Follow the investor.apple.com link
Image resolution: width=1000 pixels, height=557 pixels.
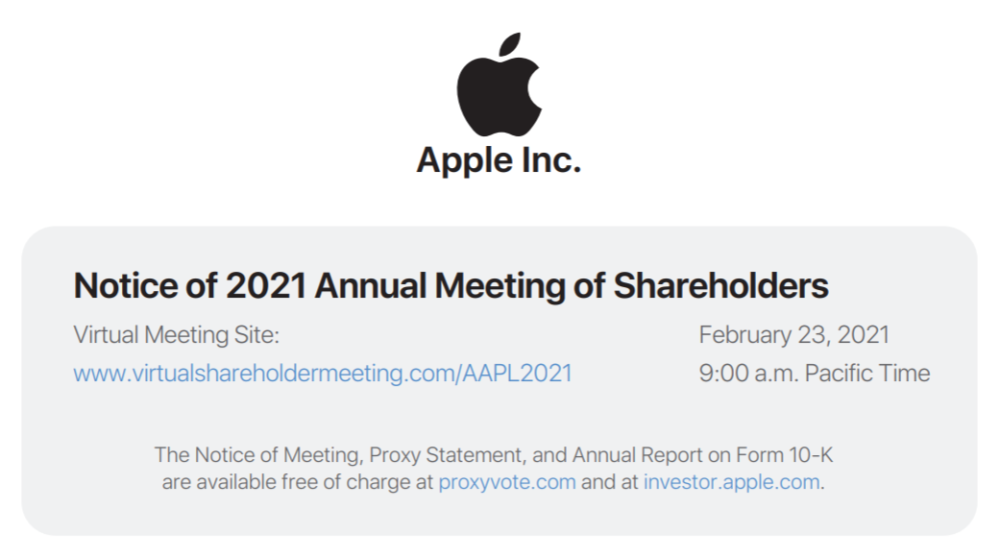[x=732, y=482]
